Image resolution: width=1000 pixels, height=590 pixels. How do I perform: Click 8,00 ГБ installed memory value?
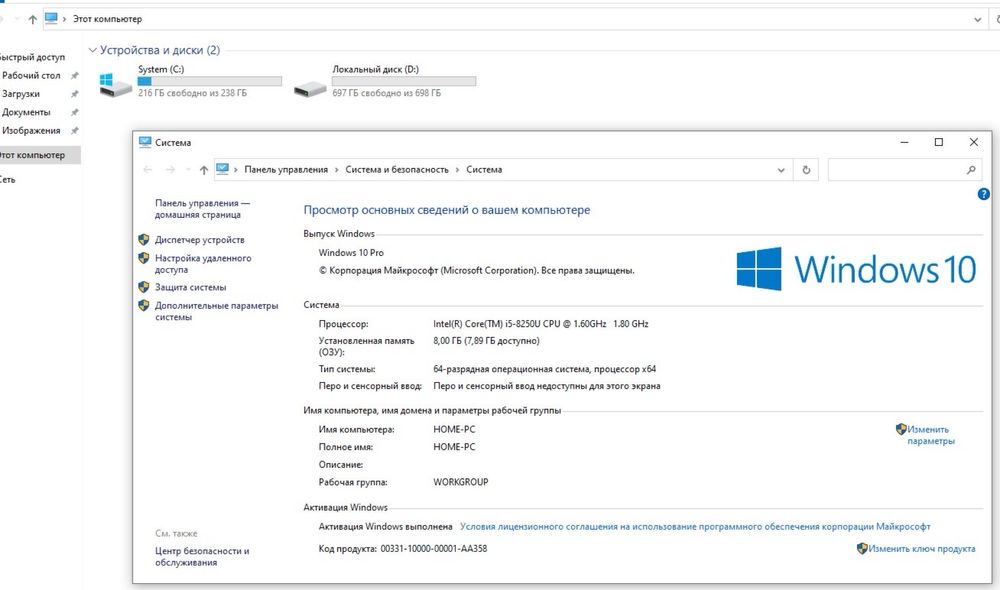coord(486,341)
